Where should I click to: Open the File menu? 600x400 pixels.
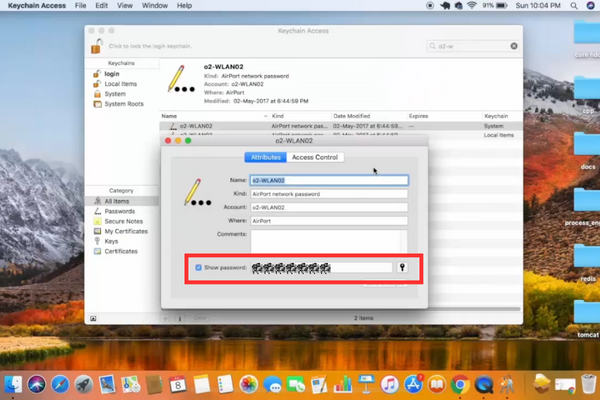[80, 5]
